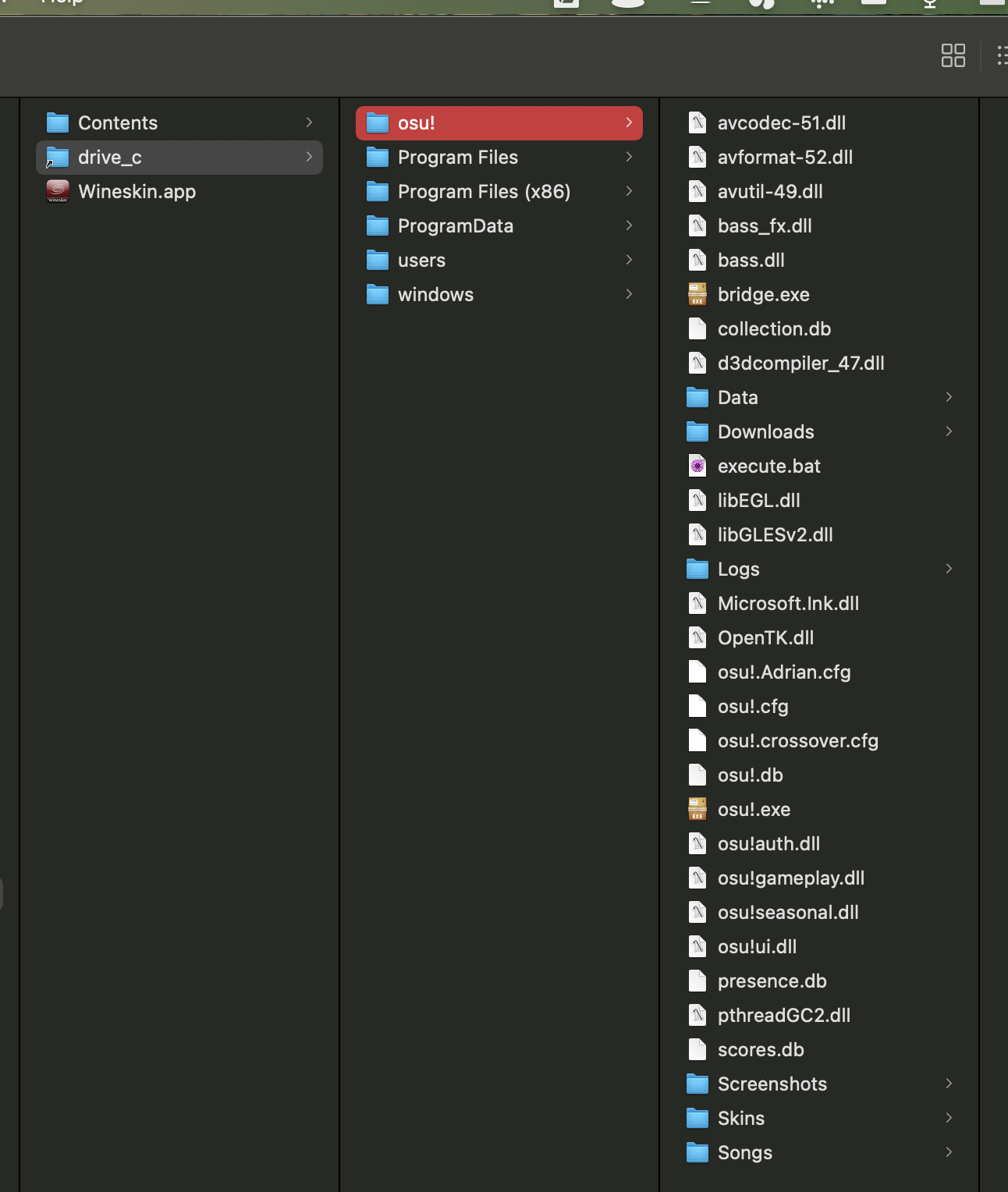Expand ProgramData folder chevron
This screenshot has width=1008, height=1192.
pyautogui.click(x=629, y=225)
